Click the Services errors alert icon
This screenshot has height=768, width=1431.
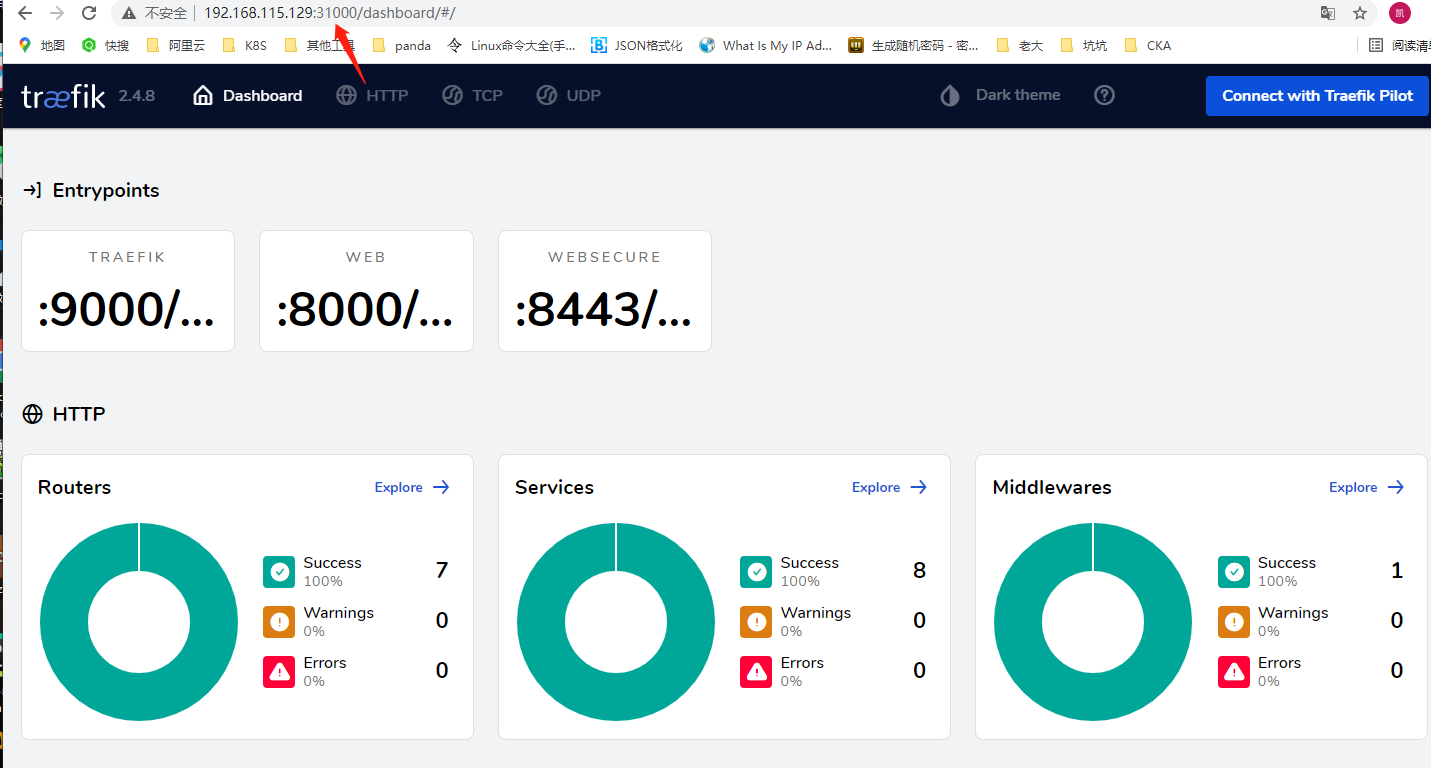click(755, 671)
